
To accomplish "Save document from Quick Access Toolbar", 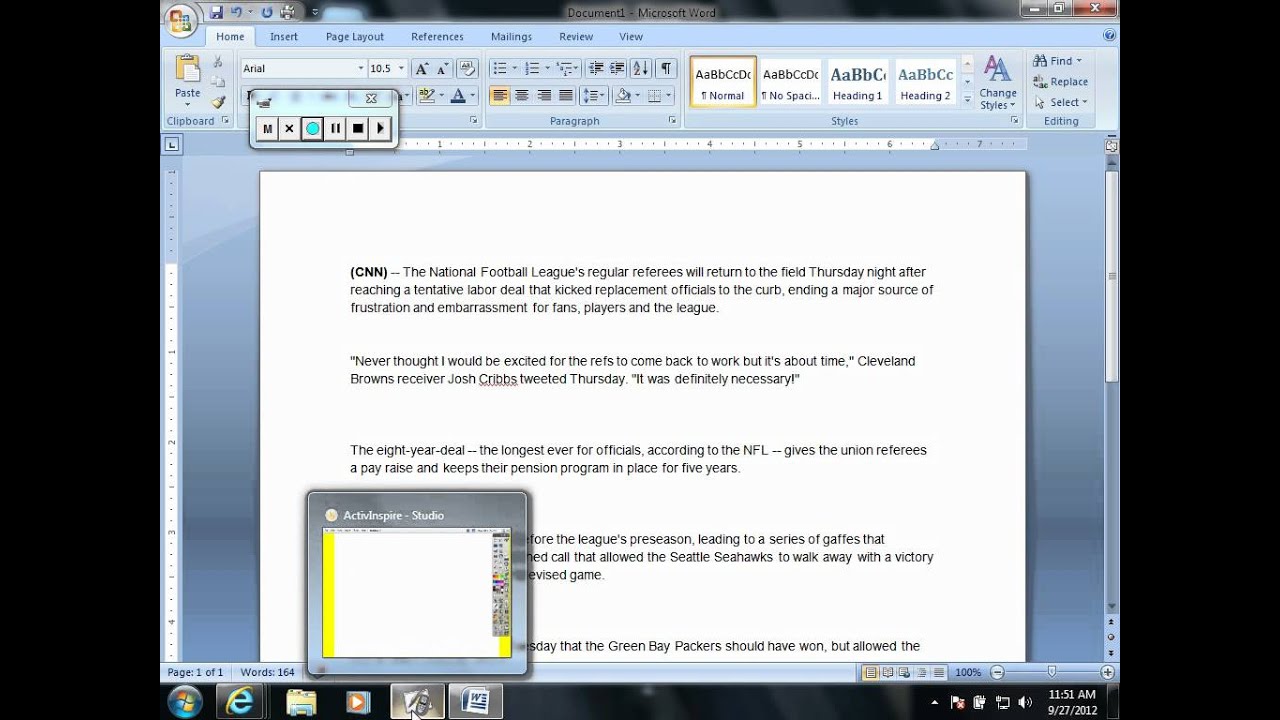I will coord(216,12).
